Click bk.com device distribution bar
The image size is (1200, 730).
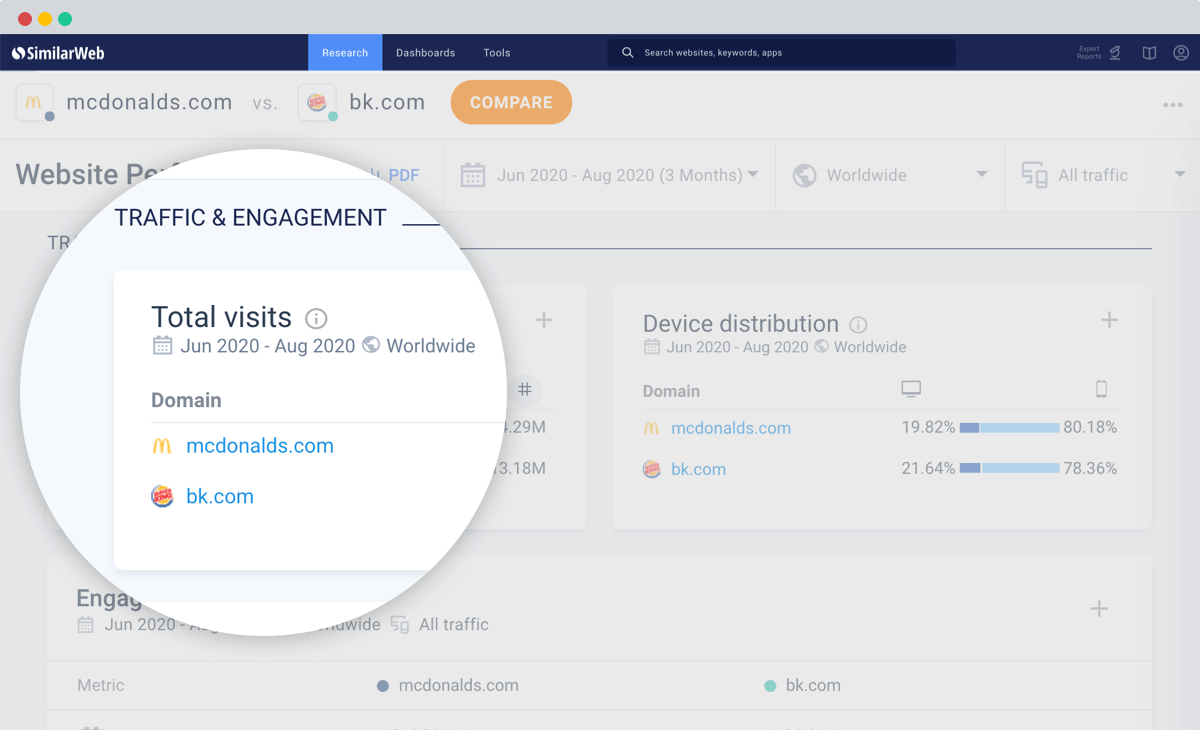tap(1009, 468)
